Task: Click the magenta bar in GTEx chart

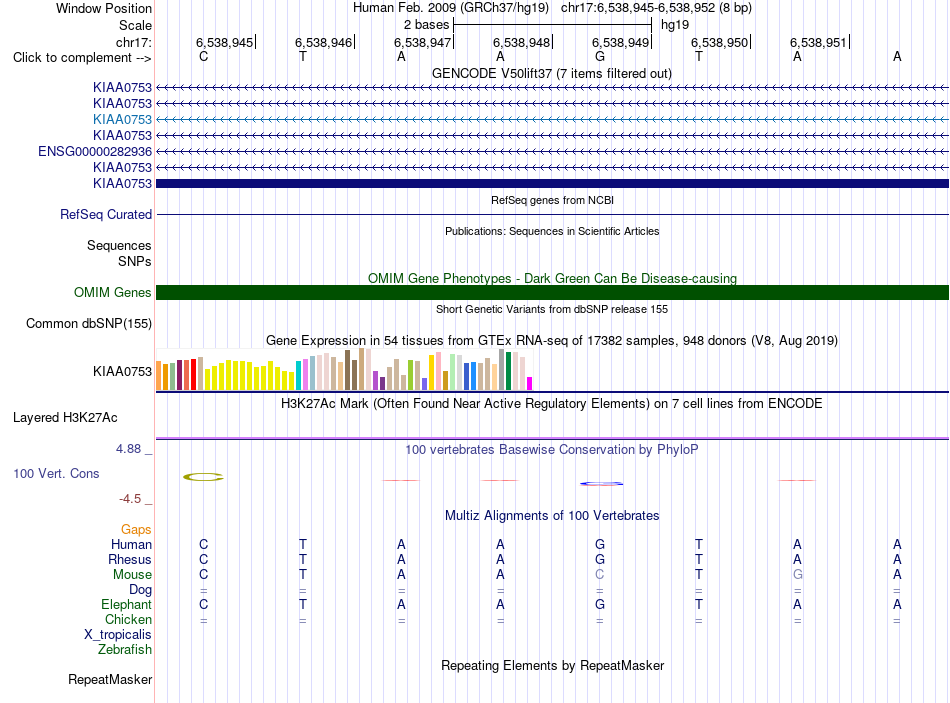Action: (x=530, y=384)
